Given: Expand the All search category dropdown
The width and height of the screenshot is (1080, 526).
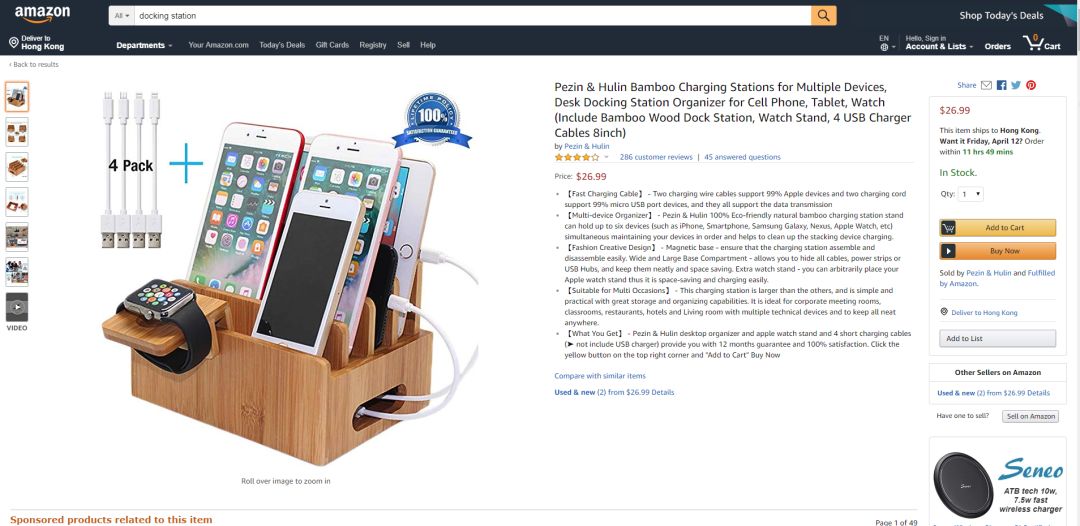Looking at the screenshot, I should [123, 15].
